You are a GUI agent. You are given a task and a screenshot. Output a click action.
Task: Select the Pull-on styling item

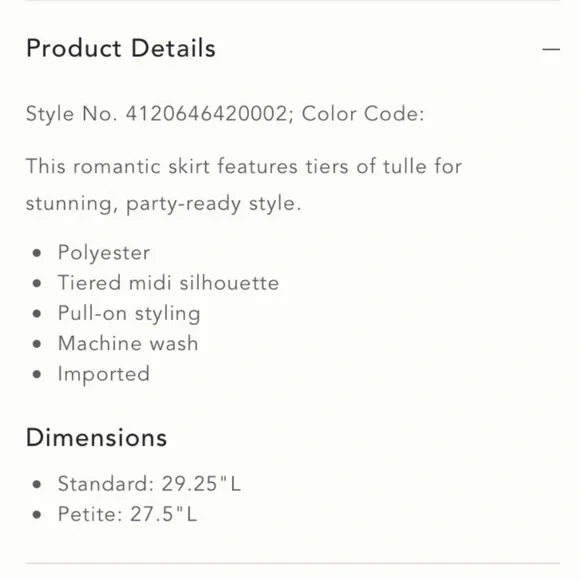129,314
